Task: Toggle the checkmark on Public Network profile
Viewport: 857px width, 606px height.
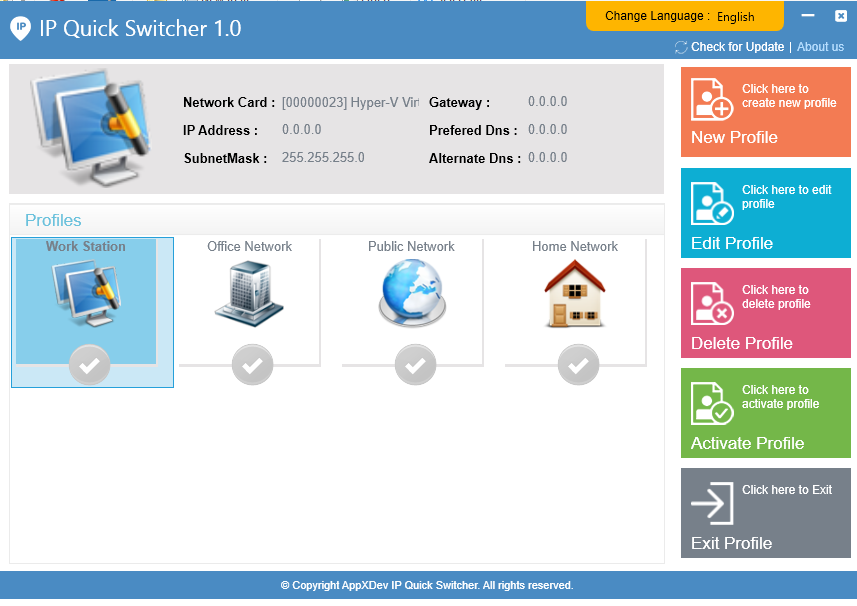Action: click(x=415, y=365)
